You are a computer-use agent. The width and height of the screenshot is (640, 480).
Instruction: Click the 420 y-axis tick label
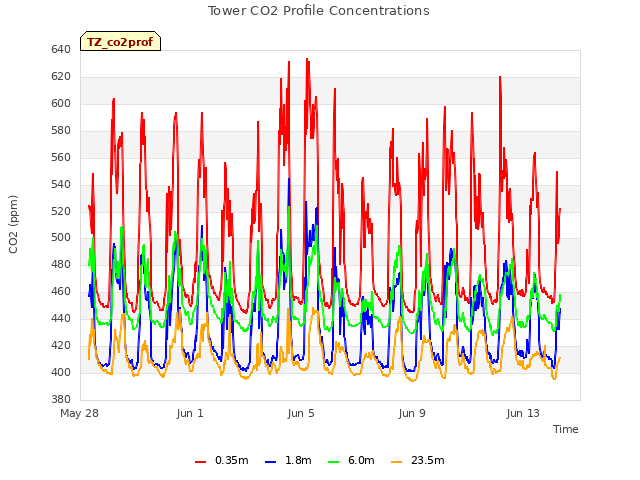point(61,345)
